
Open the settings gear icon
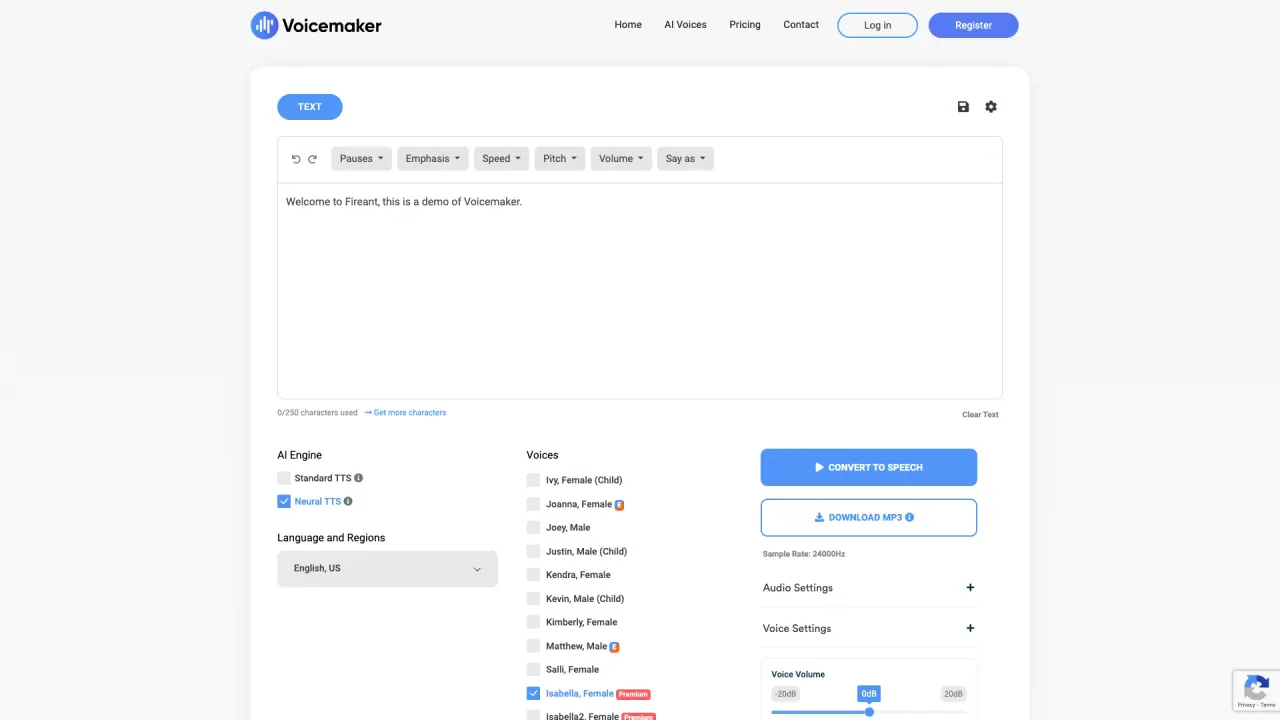[x=991, y=107]
